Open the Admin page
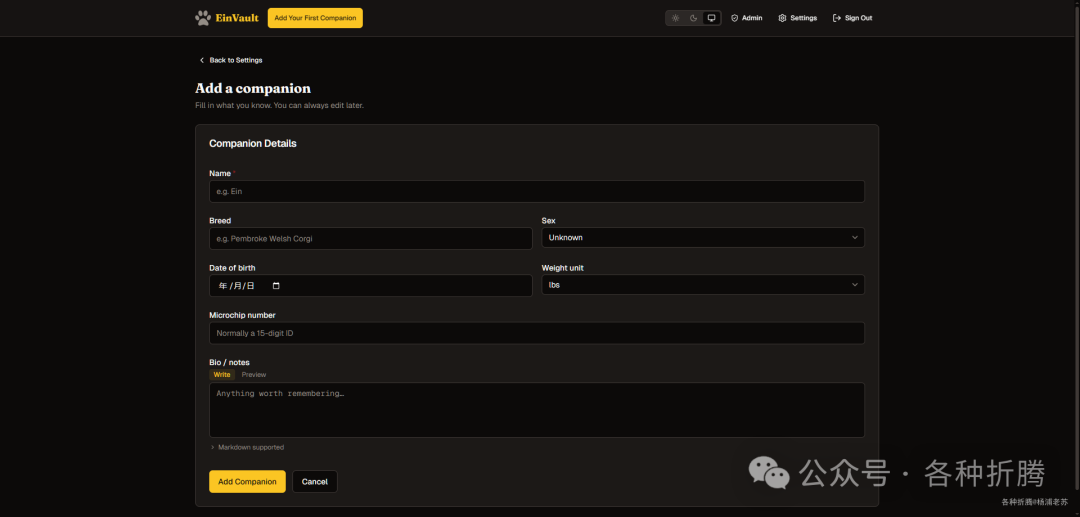1080x517 pixels. pyautogui.click(x=747, y=18)
